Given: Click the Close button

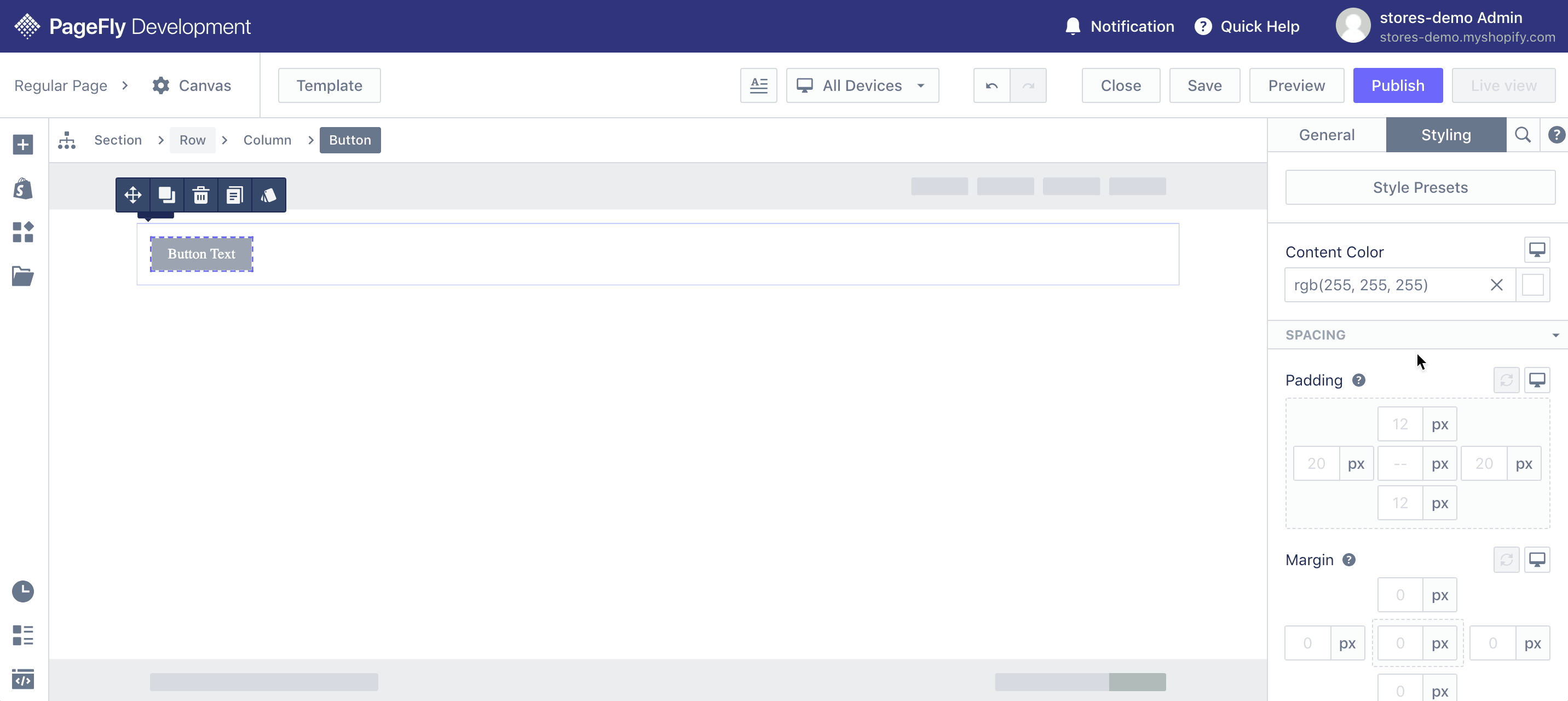Looking at the screenshot, I should coord(1121,85).
